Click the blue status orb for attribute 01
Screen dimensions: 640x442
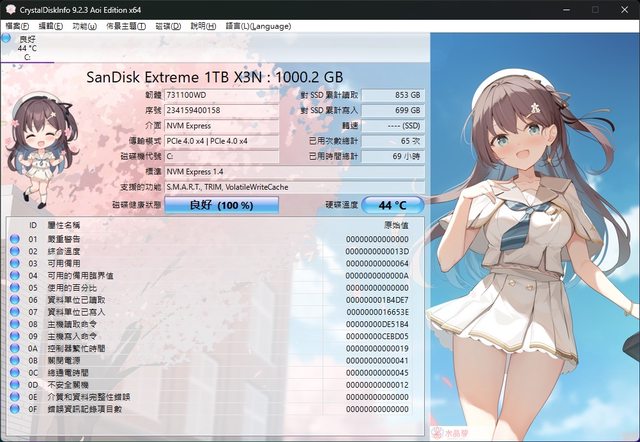pos(15,240)
